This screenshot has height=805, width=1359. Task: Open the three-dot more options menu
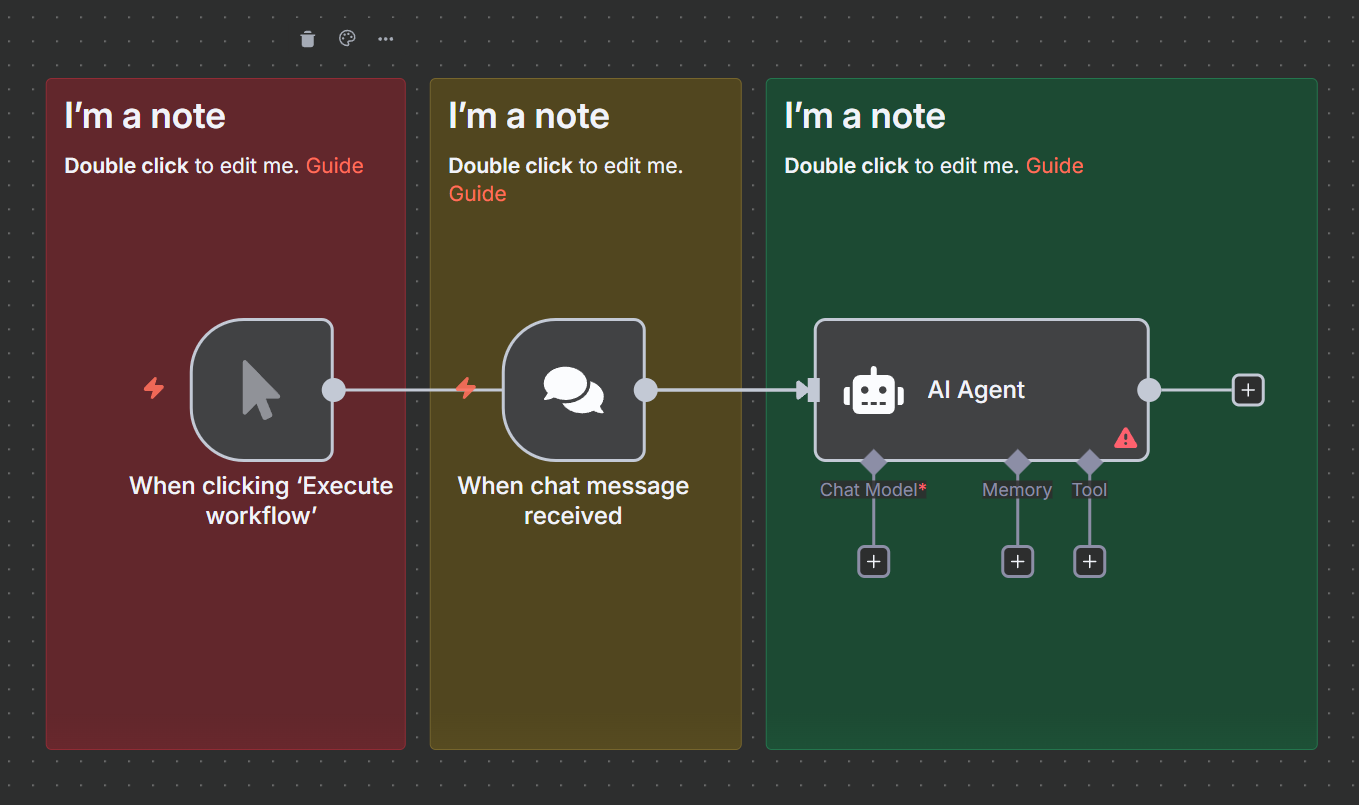point(386,39)
